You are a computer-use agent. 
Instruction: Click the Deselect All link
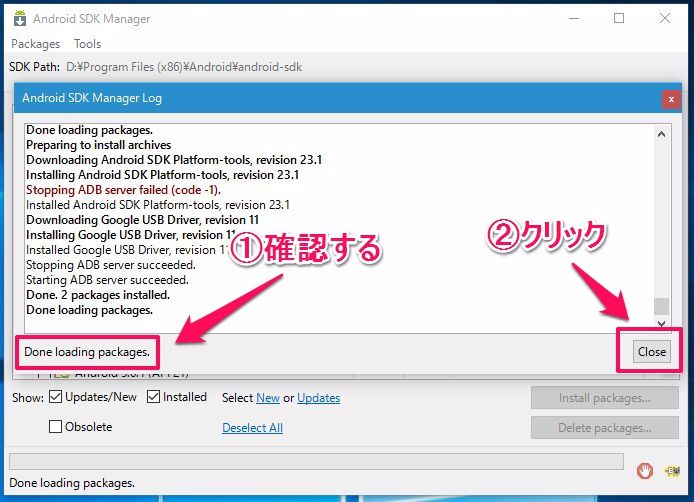252,428
